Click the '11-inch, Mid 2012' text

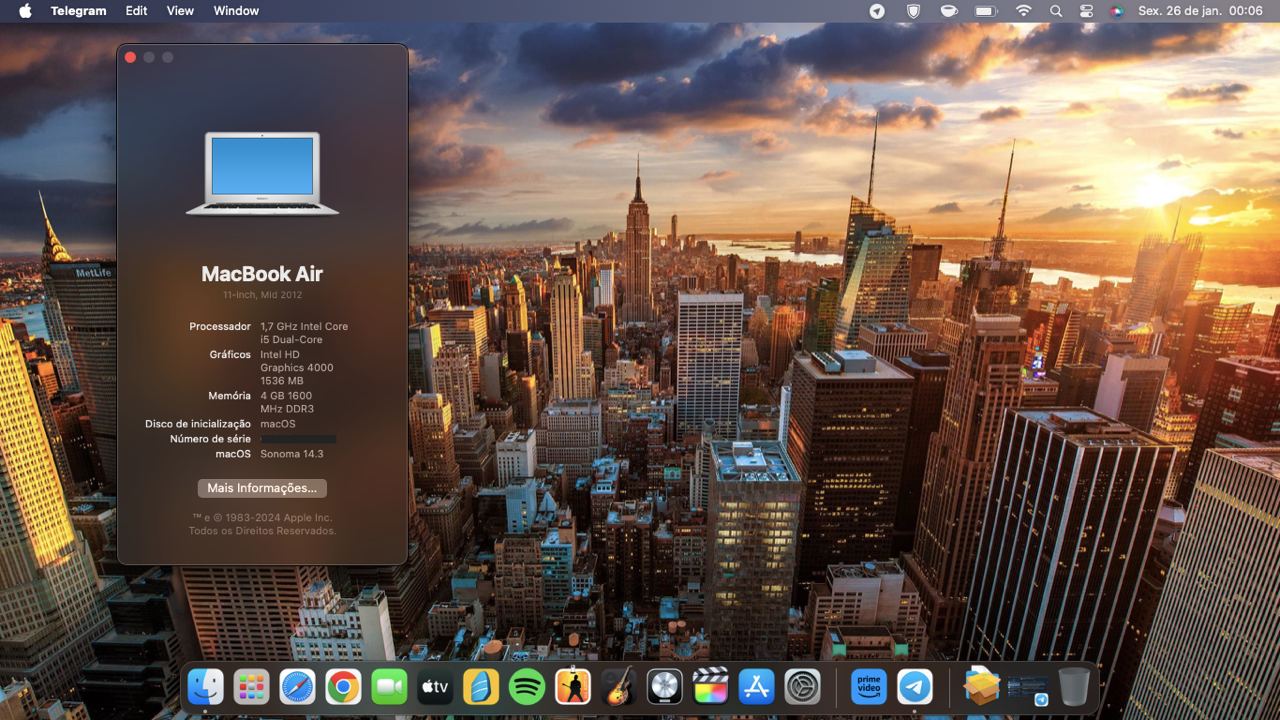coord(262,295)
